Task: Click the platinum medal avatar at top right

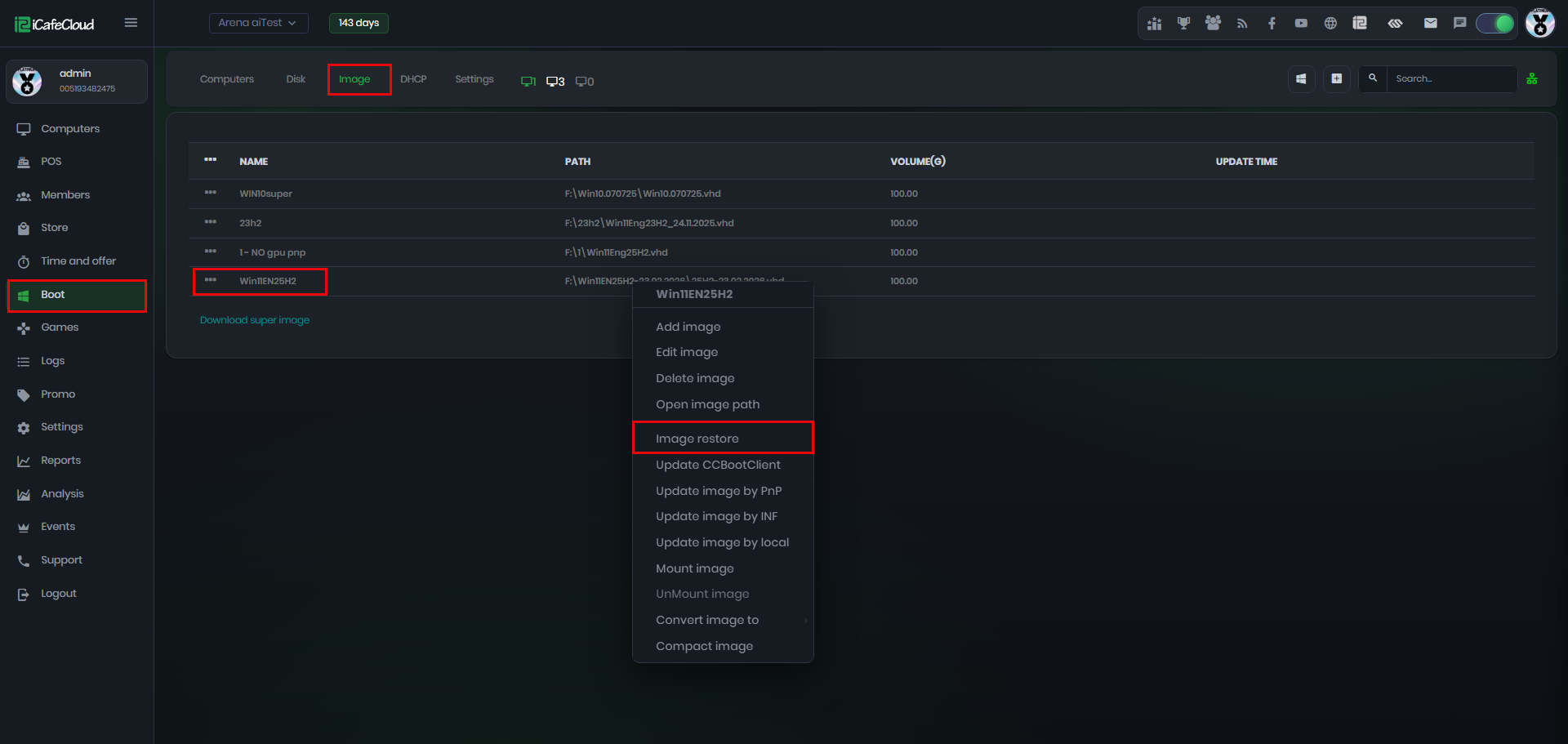Action: click(1540, 23)
